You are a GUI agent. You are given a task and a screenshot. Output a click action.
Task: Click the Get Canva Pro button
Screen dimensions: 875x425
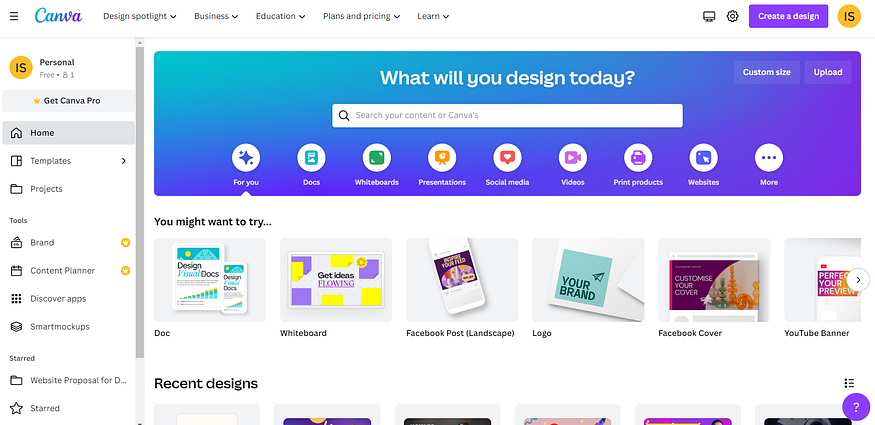[69, 101]
